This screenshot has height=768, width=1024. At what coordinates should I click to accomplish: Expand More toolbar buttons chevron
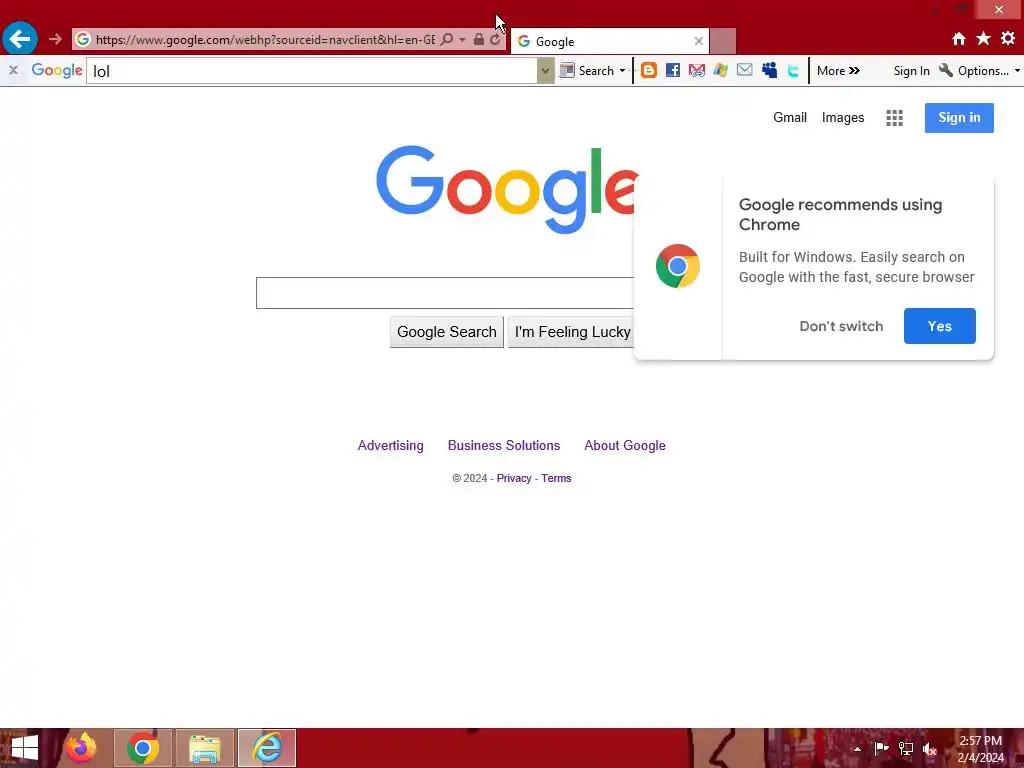(x=839, y=71)
